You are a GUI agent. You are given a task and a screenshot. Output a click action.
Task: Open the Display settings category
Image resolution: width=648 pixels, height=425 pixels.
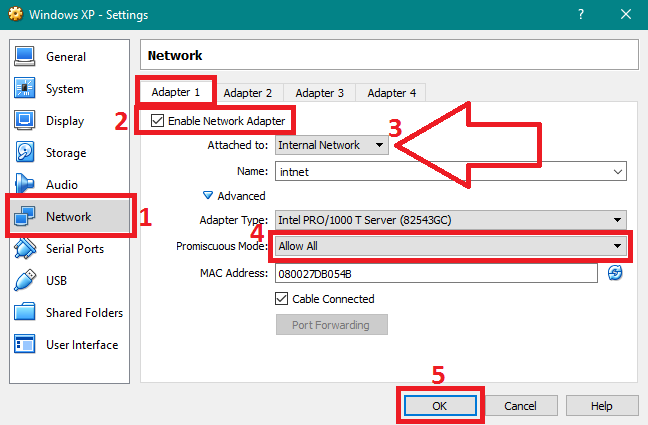[69, 120]
